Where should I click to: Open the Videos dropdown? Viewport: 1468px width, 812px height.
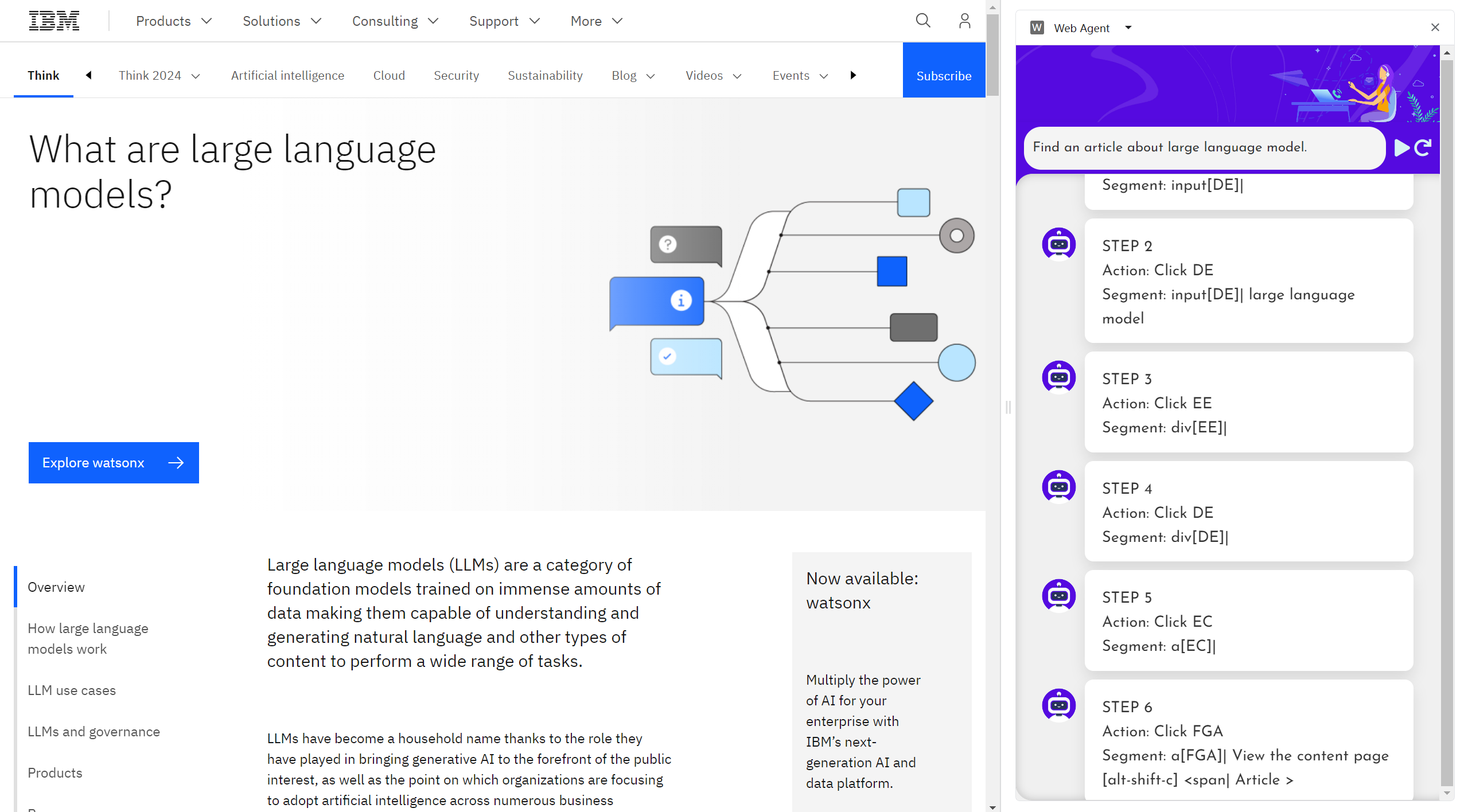[x=714, y=76]
